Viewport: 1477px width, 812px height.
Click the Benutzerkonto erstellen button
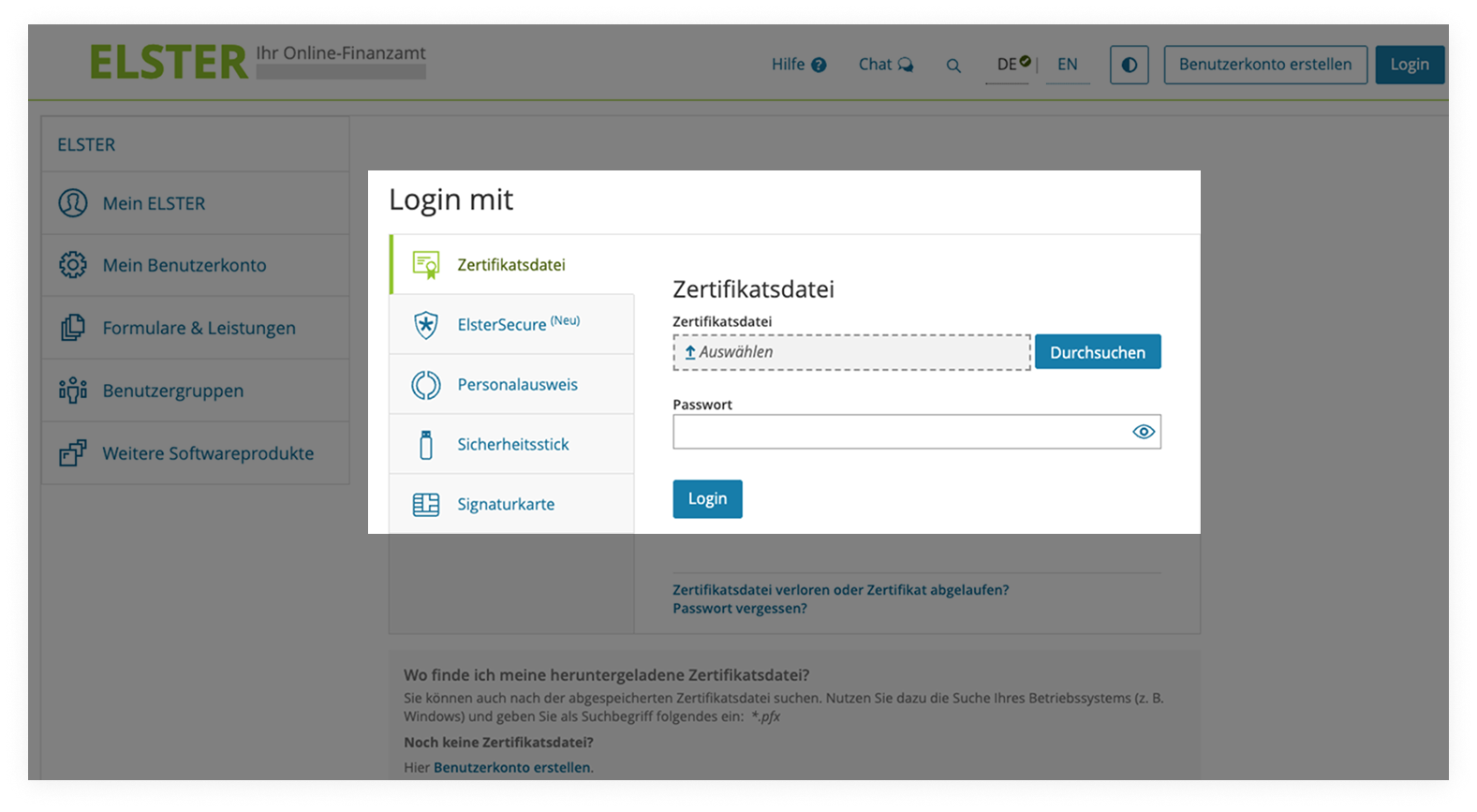pos(1265,65)
